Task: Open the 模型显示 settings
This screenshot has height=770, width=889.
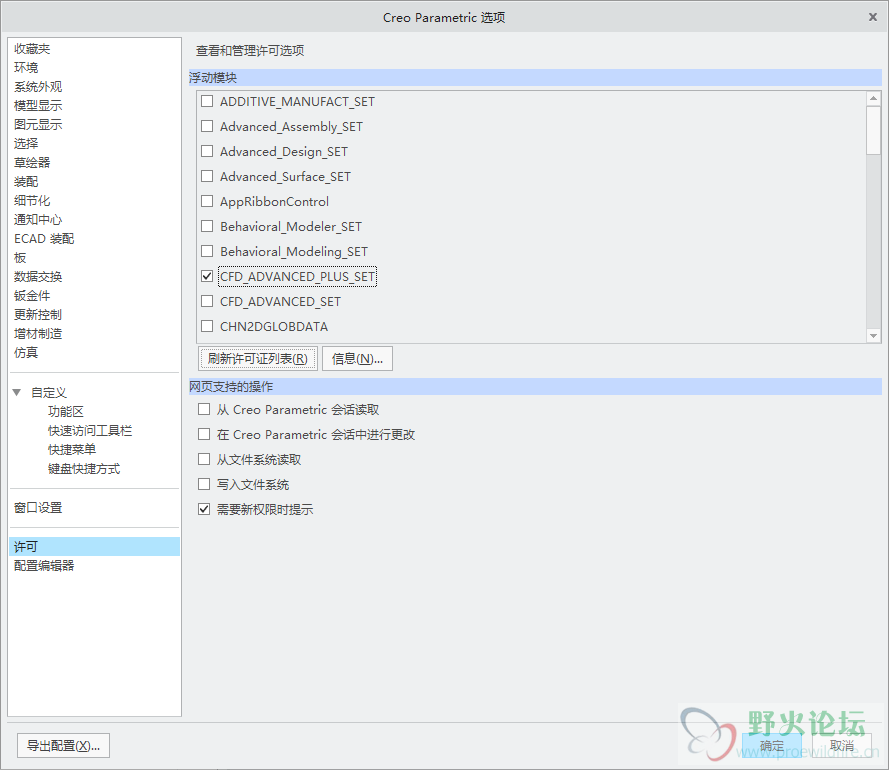Action: click(38, 105)
